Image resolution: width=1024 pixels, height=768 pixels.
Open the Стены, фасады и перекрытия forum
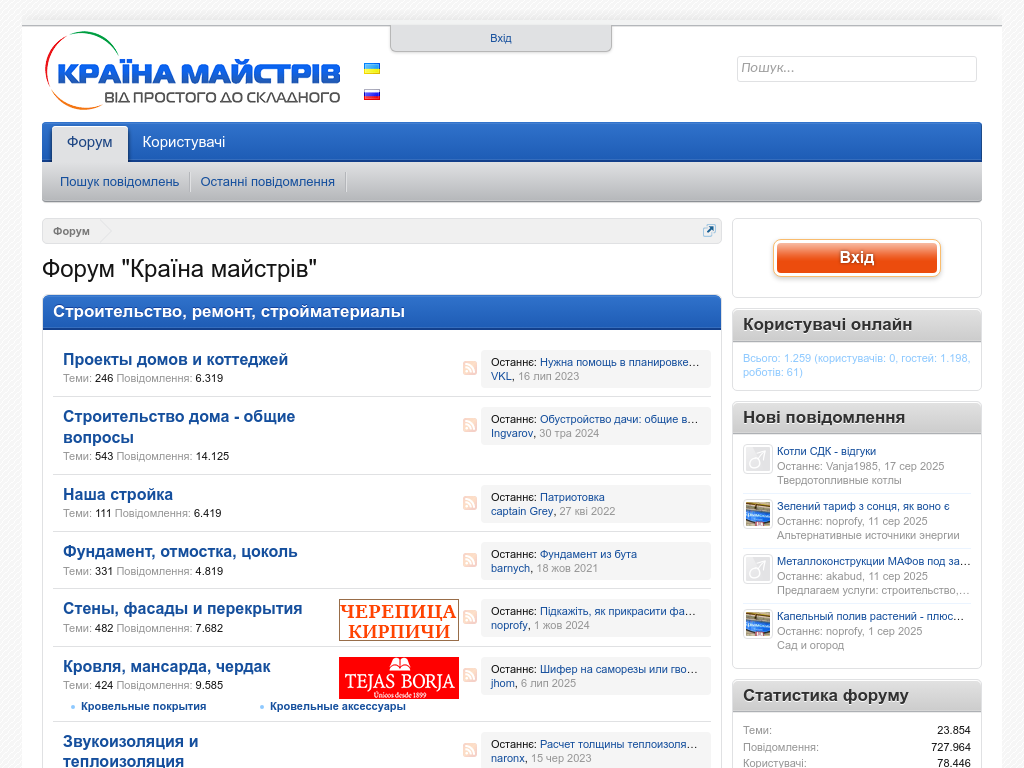(x=182, y=608)
